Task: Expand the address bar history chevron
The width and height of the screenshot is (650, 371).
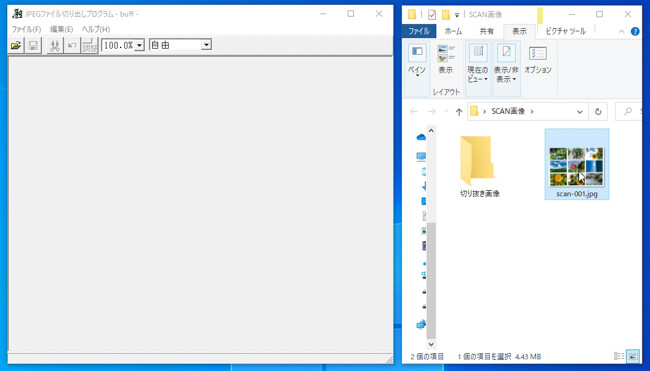Action: 580,112
